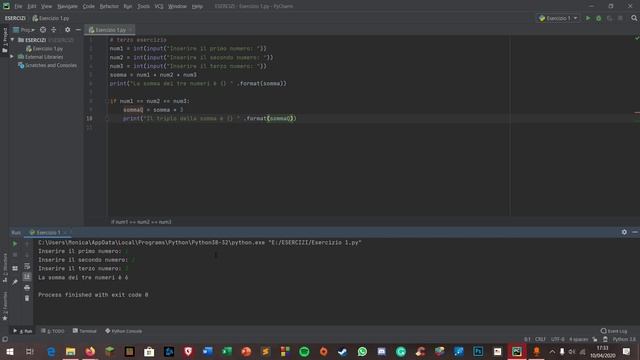Click the layout restore icon in Run panel

point(15,268)
